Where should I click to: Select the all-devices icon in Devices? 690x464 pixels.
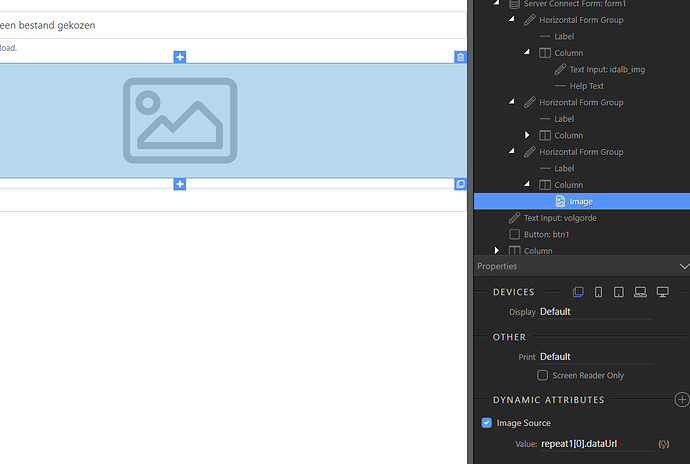(x=578, y=292)
